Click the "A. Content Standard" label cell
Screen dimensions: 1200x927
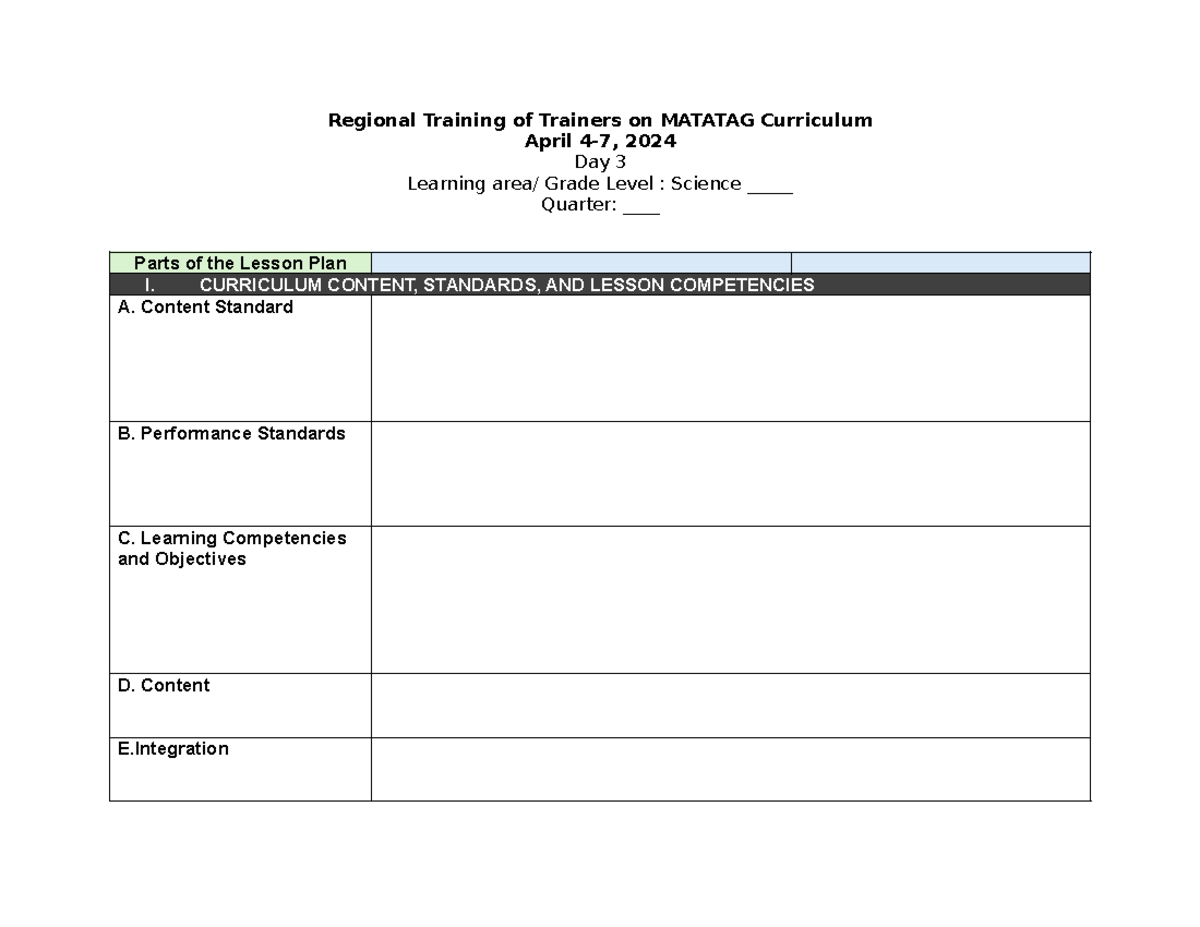[x=206, y=307]
